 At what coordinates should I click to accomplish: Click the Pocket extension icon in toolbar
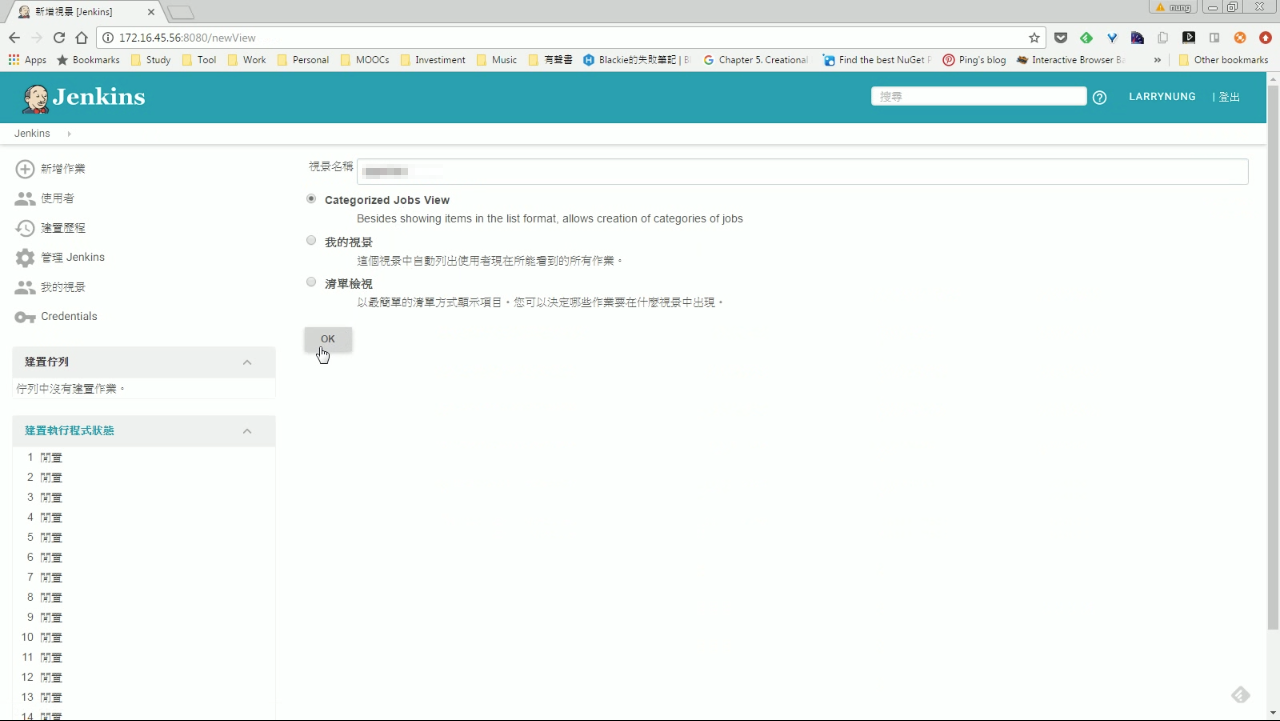pyautogui.click(x=1061, y=38)
